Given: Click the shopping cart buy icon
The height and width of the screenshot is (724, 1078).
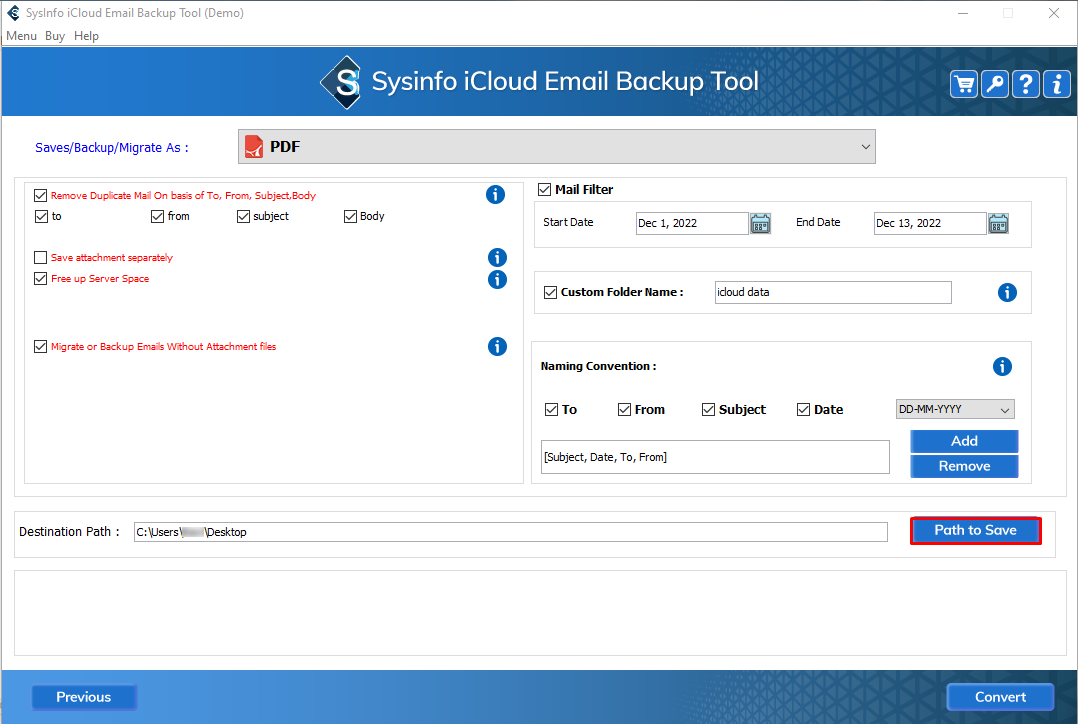Looking at the screenshot, I should [x=964, y=84].
